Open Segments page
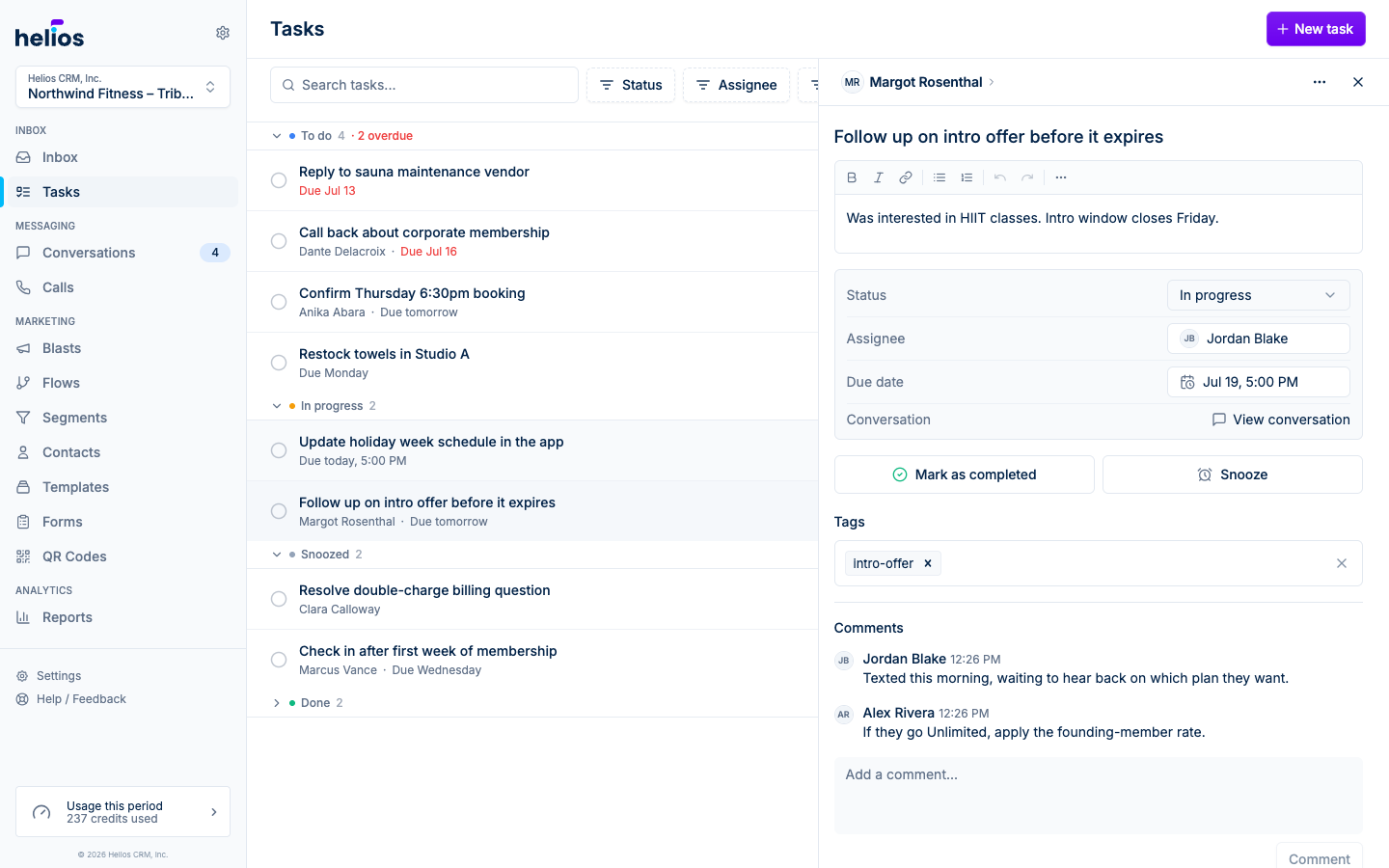The image size is (1389, 868). (123, 418)
